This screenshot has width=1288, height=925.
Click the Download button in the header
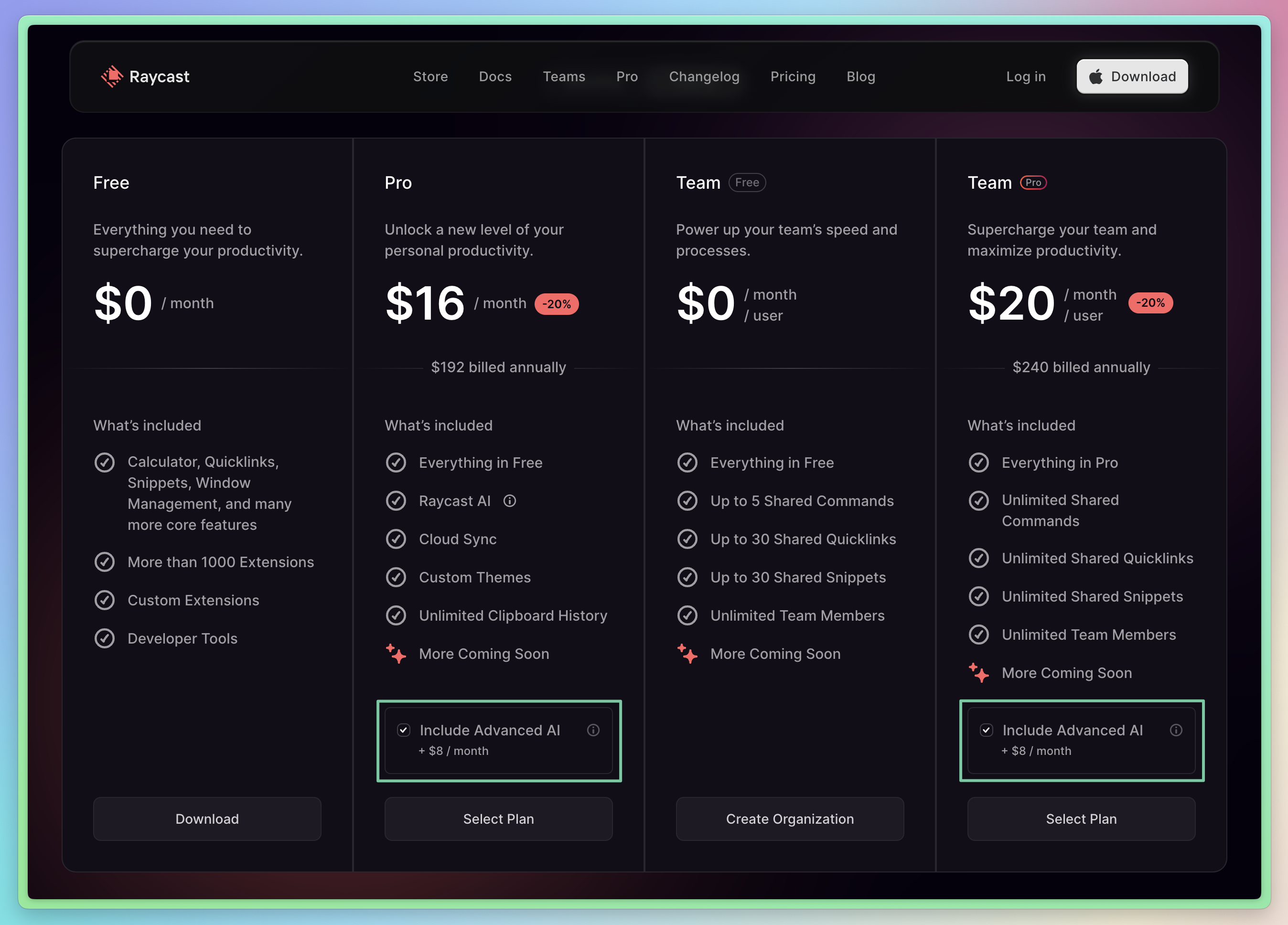(1132, 76)
